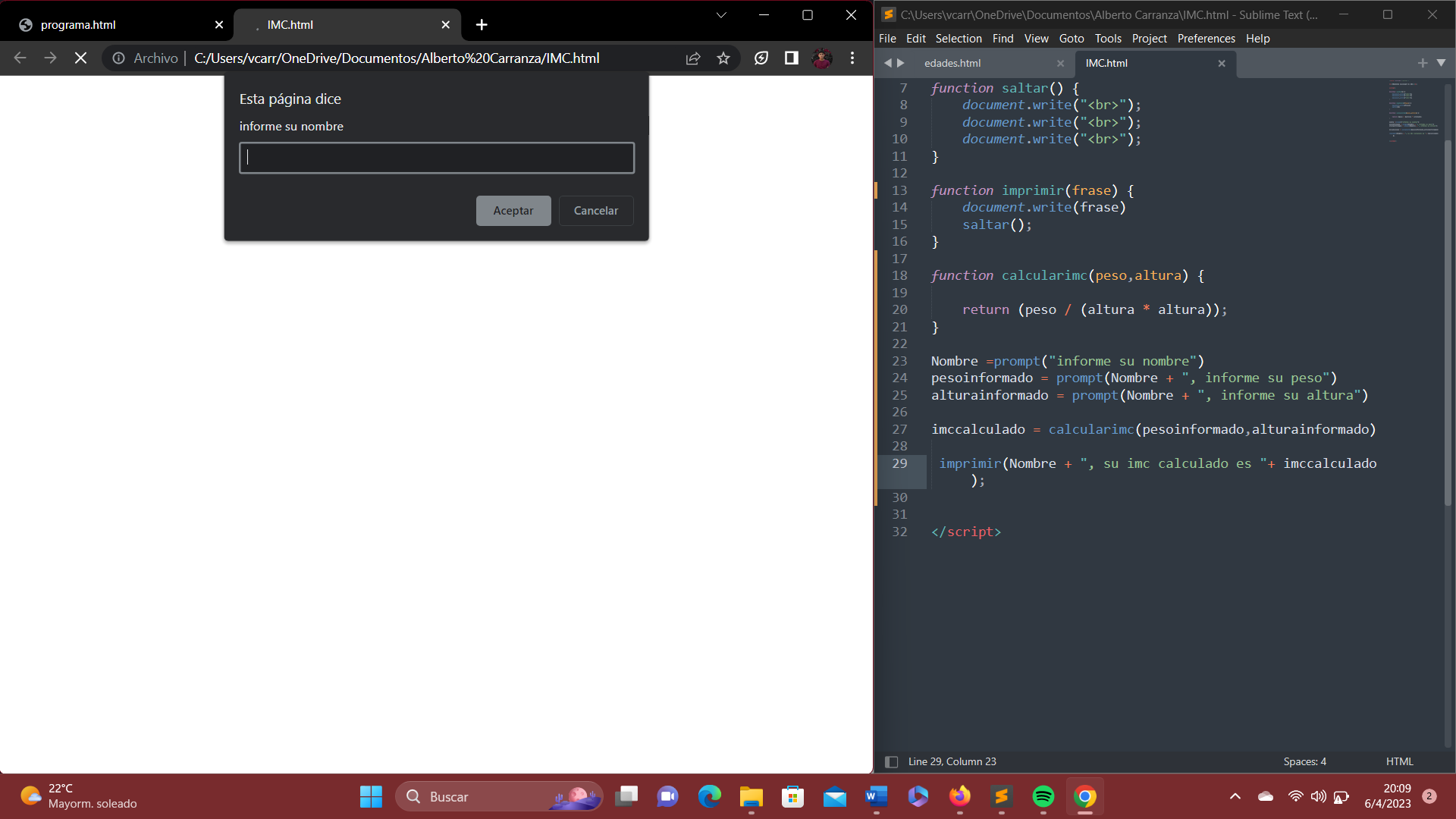
Task: Open the Find menu in Sublime Text
Action: [1003, 39]
